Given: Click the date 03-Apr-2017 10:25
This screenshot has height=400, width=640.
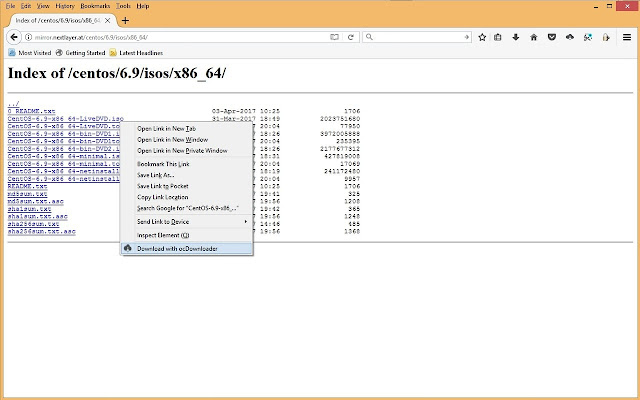Looking at the screenshot, I should click(246, 111).
